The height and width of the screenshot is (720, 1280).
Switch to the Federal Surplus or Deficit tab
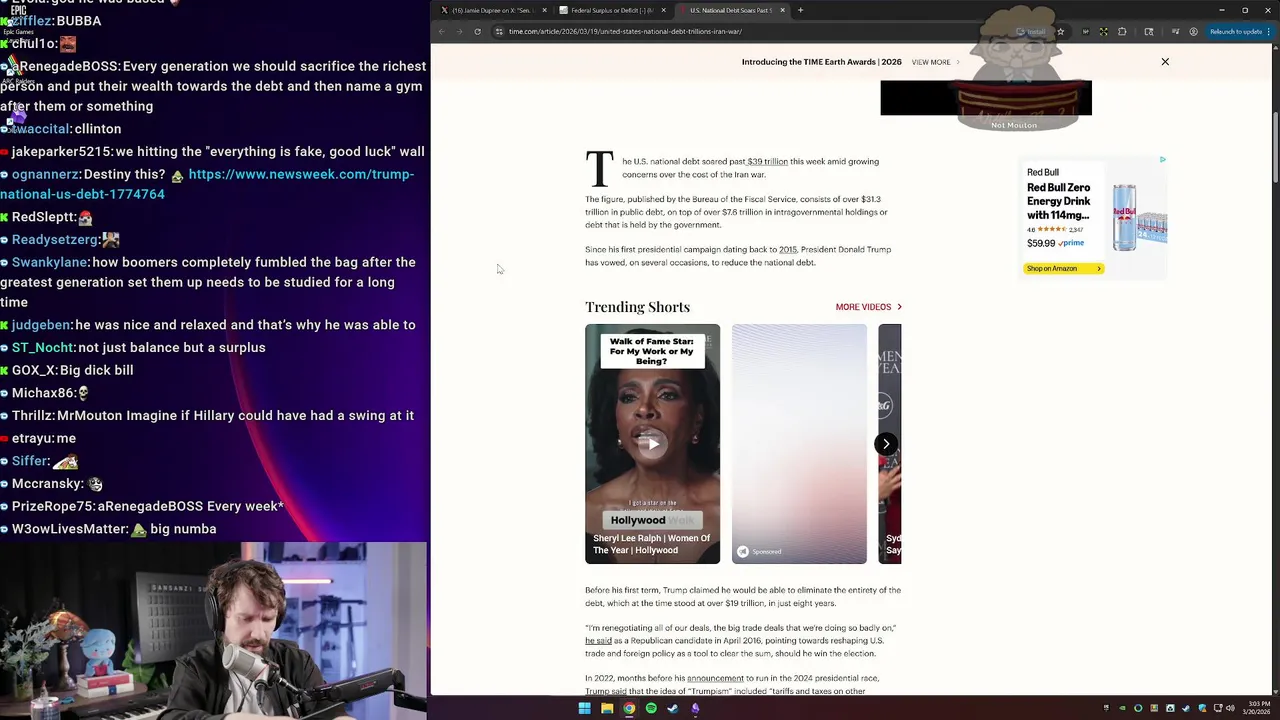pos(612,10)
